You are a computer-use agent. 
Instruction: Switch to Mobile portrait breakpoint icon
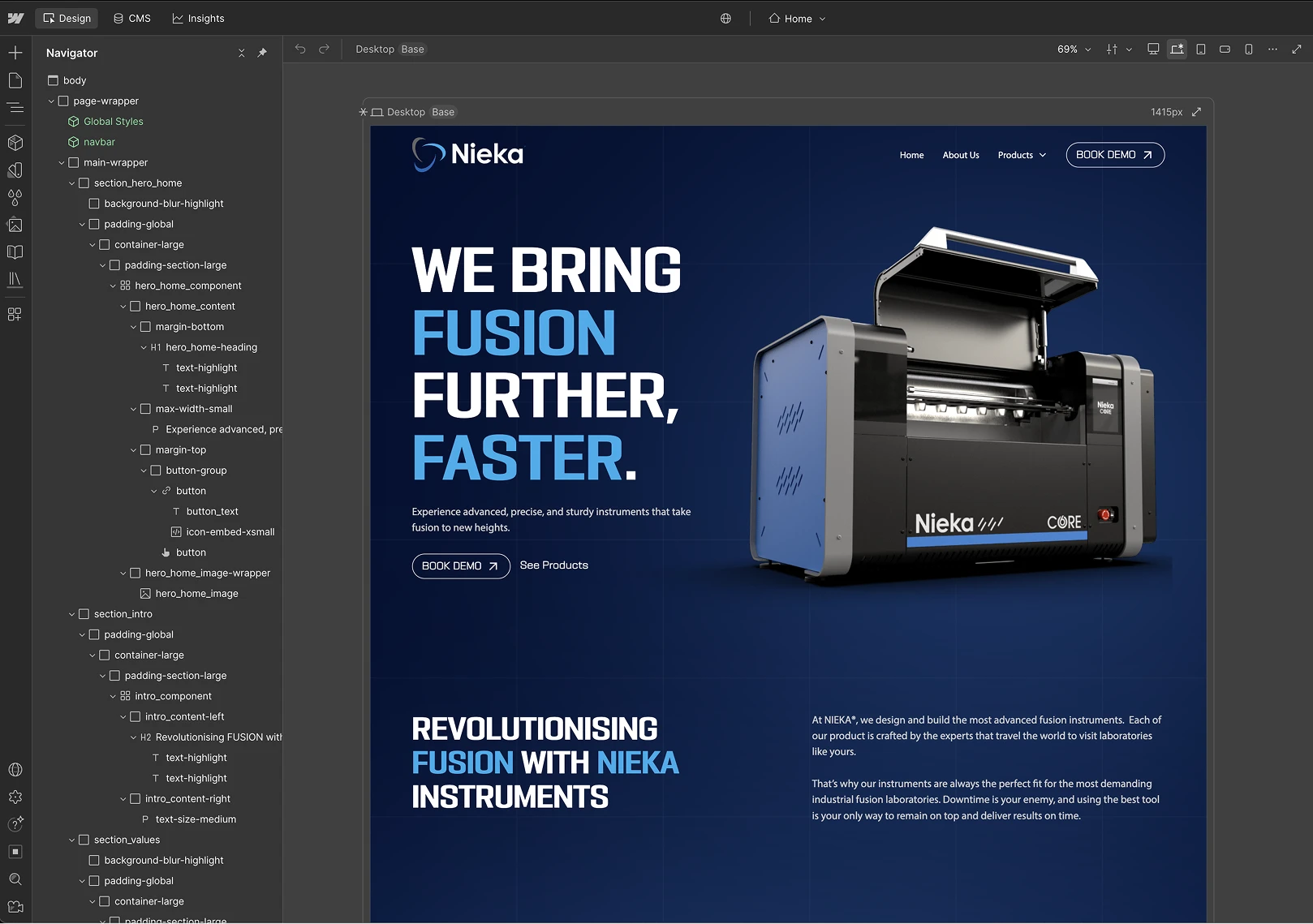pyautogui.click(x=1249, y=49)
